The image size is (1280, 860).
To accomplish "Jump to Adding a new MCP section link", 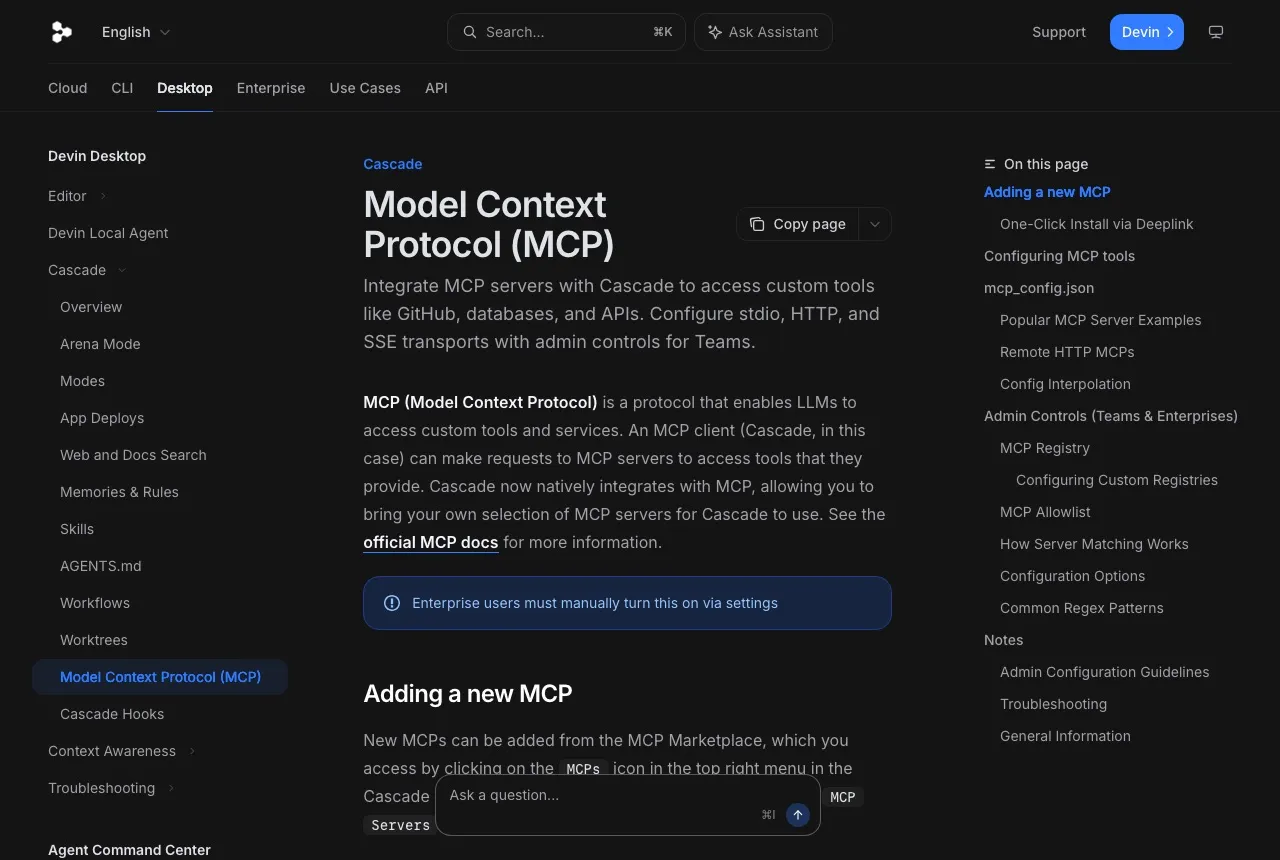I will [x=1047, y=192].
